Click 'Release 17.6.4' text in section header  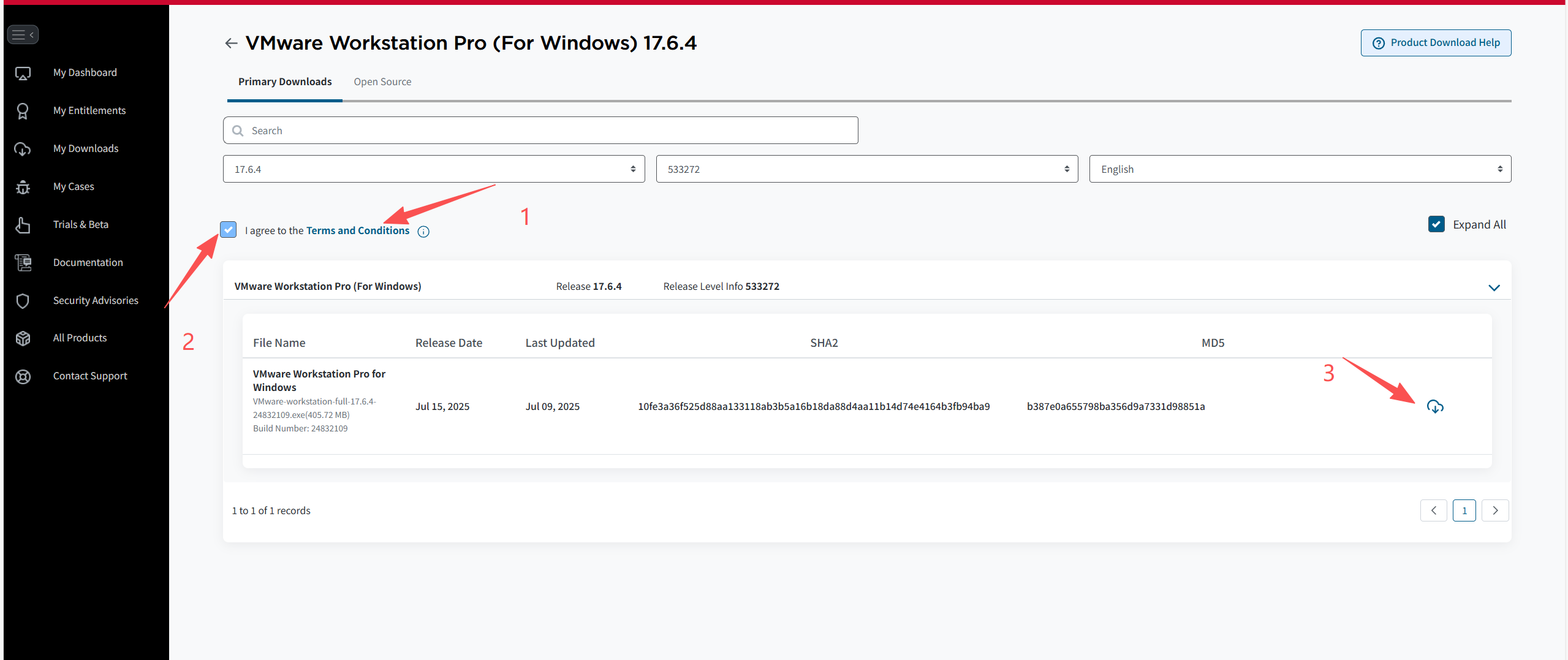(x=589, y=286)
